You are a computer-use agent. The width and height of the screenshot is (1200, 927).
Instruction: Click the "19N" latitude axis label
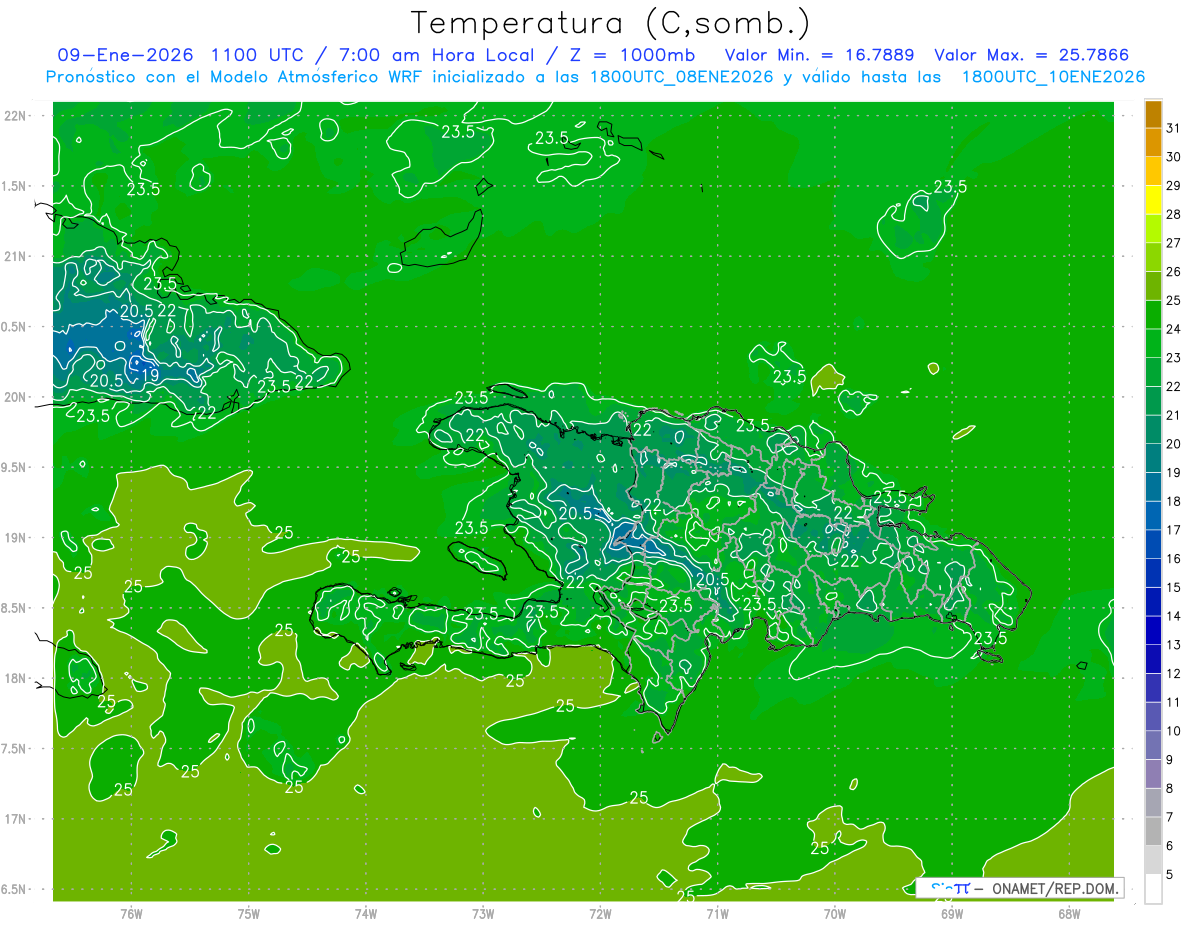click(15, 538)
